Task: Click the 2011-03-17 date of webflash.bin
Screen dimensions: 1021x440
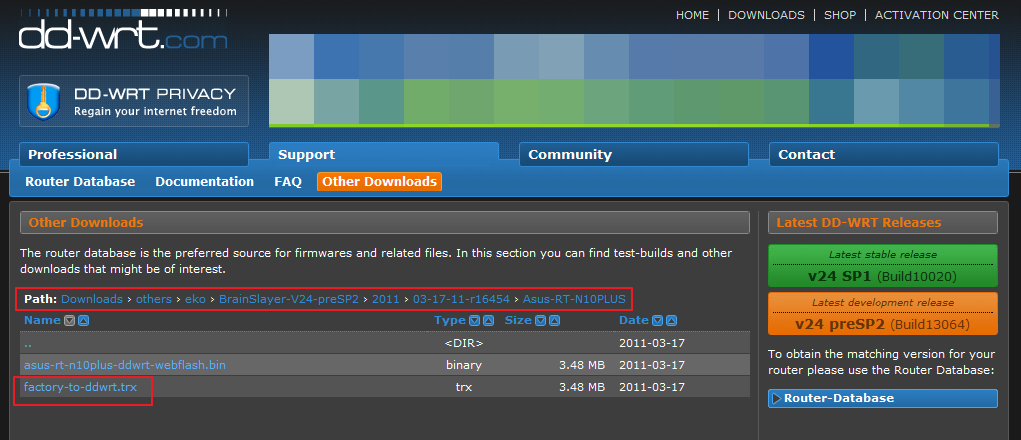Action: (652, 365)
